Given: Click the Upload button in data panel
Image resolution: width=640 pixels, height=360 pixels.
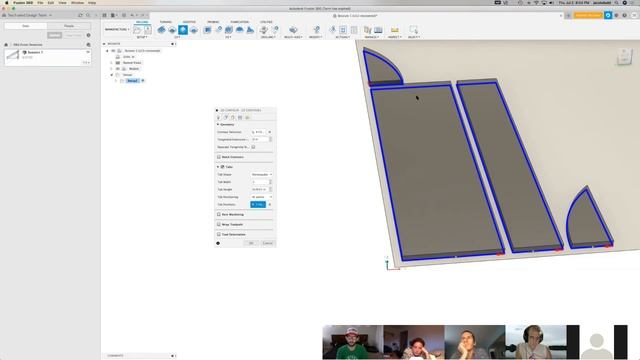Looking at the screenshot, I should 54,35.
